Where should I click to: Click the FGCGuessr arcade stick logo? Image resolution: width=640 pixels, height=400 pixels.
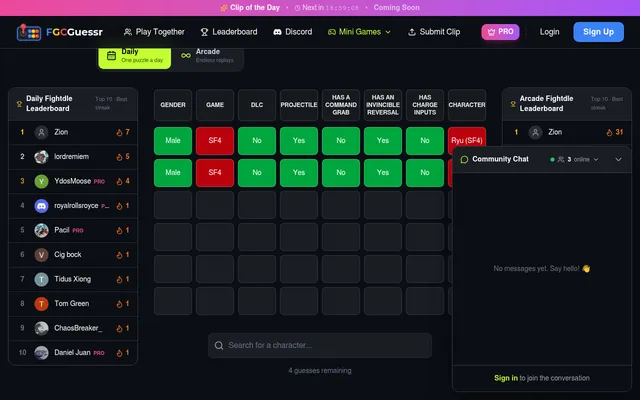[29, 32]
